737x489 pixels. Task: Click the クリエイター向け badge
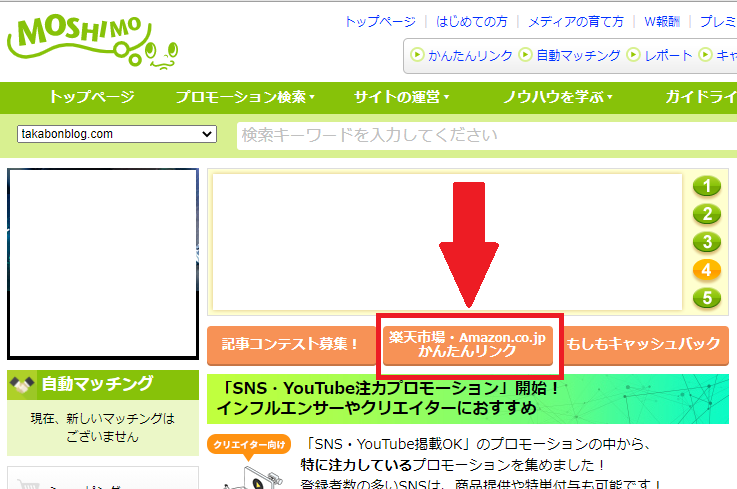249,445
